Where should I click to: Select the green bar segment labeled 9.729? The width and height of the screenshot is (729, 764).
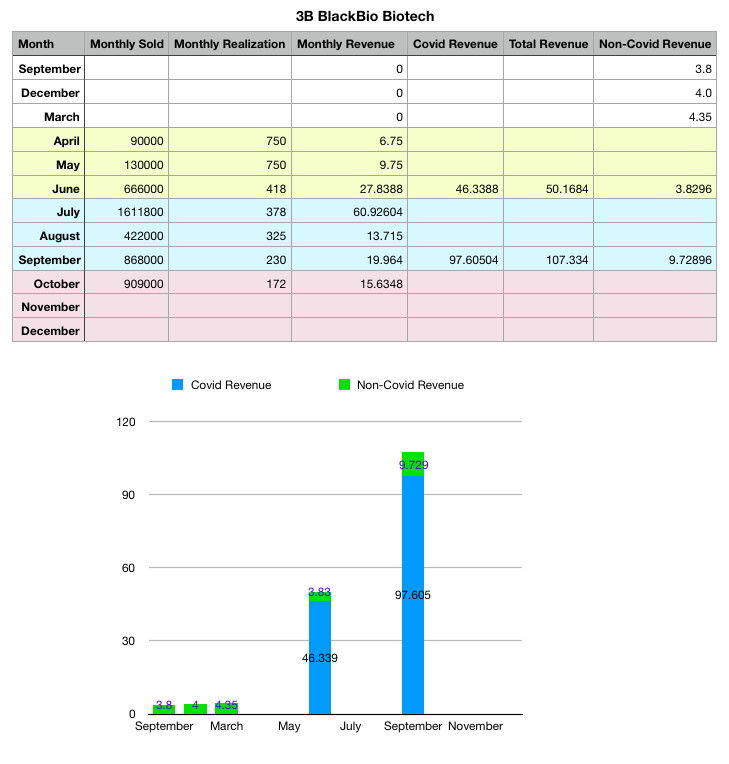tap(413, 465)
